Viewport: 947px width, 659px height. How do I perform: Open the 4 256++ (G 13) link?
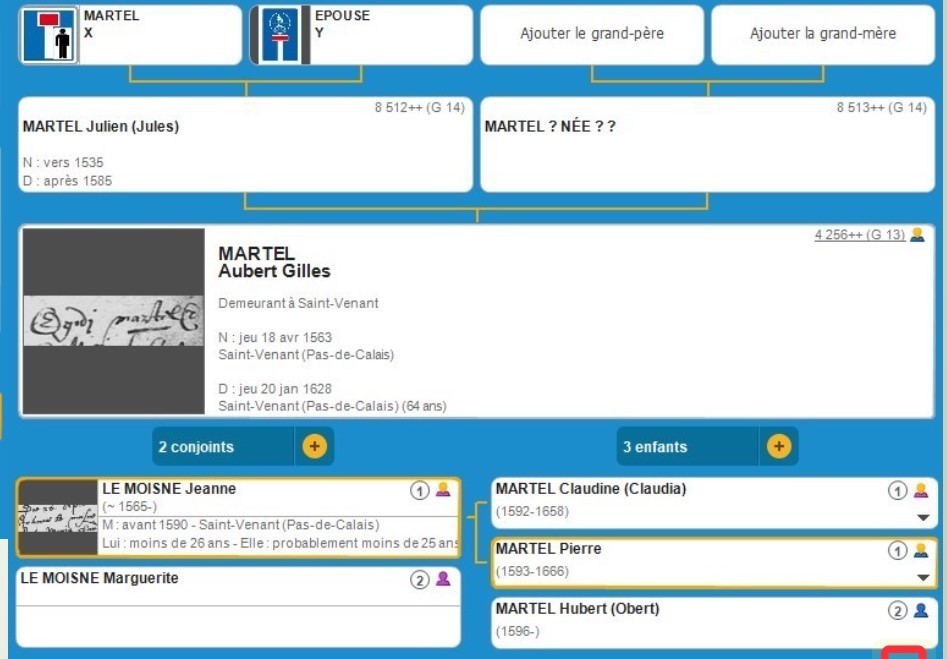click(859, 235)
